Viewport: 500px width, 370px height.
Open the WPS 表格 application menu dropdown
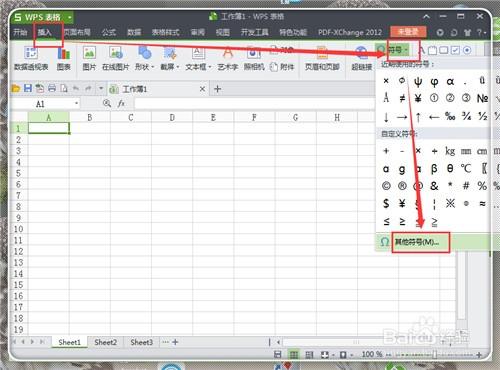click(x=70, y=17)
